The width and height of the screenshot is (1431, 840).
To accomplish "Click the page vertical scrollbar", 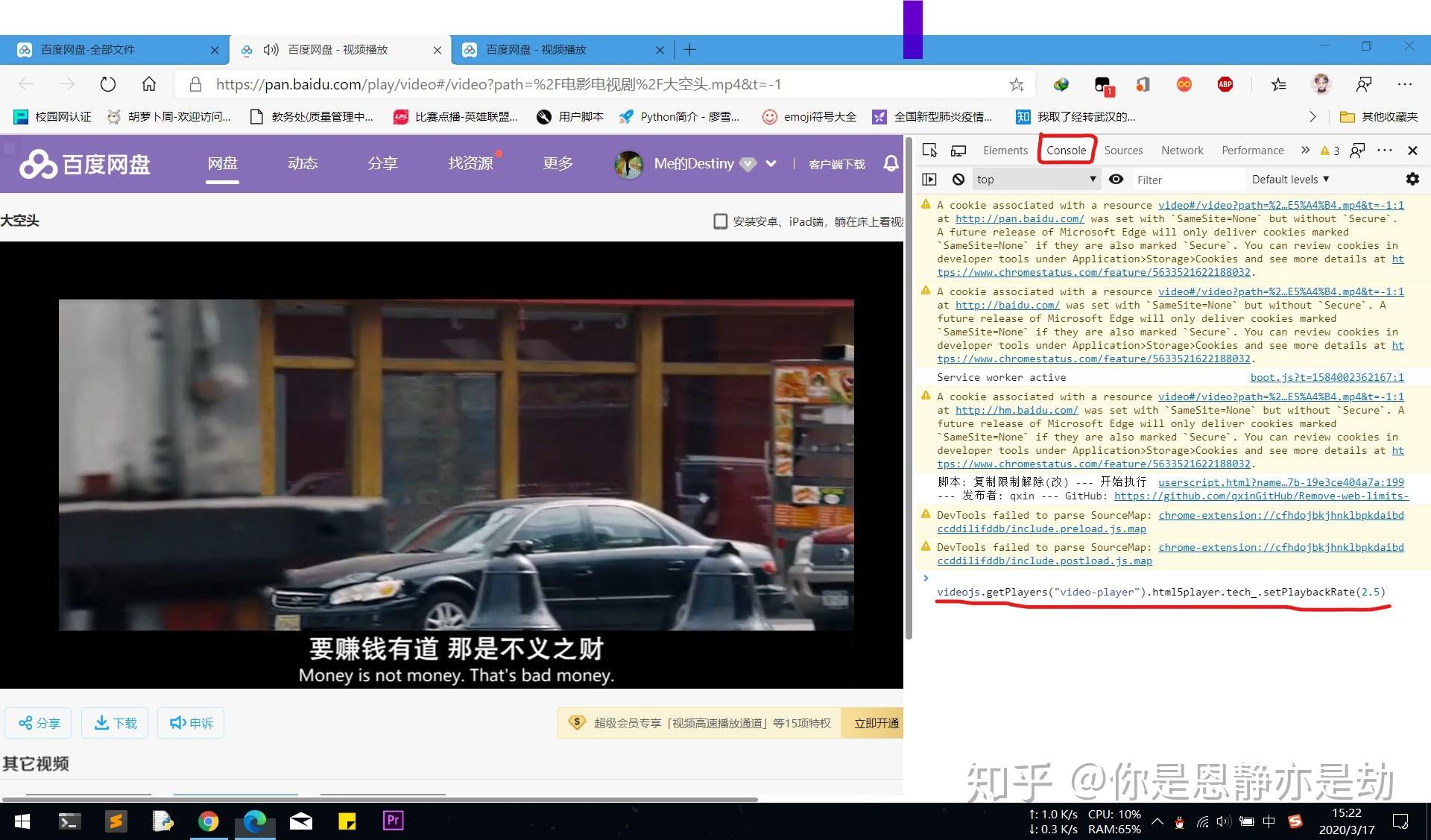I will (909, 388).
